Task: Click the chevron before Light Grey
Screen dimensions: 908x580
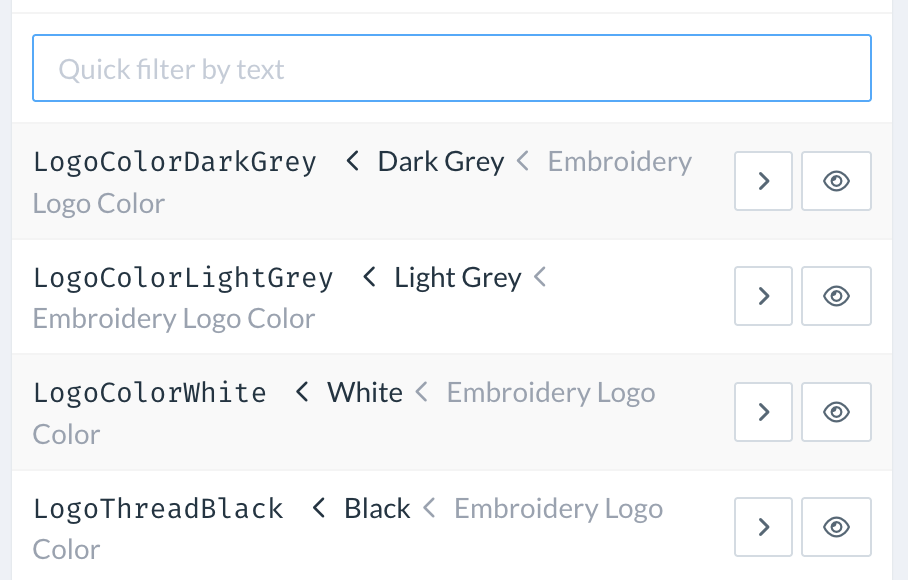Action: coord(369,277)
